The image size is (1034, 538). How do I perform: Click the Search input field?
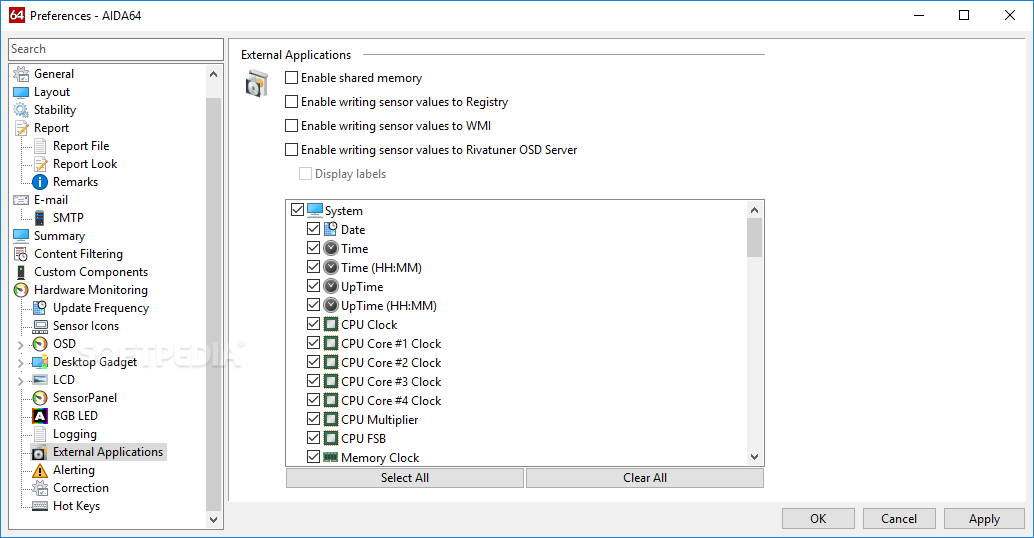click(116, 49)
